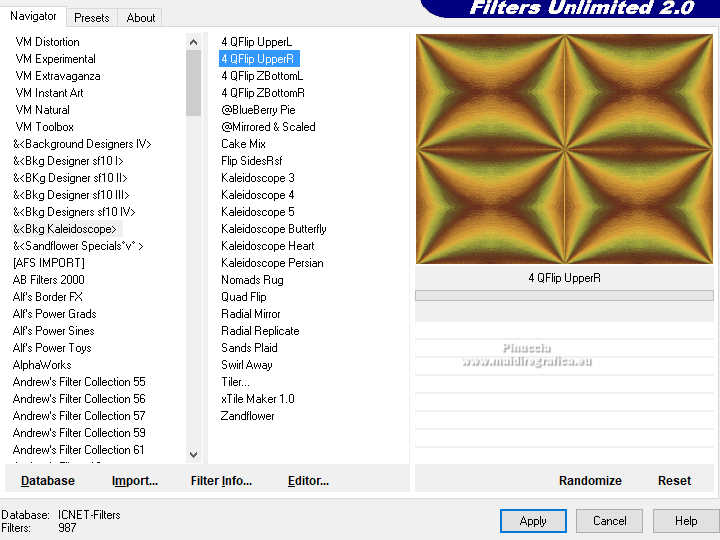Screen dimensions: 720x540
Task: Choose the Quad Flip filter
Action: pos(244,297)
